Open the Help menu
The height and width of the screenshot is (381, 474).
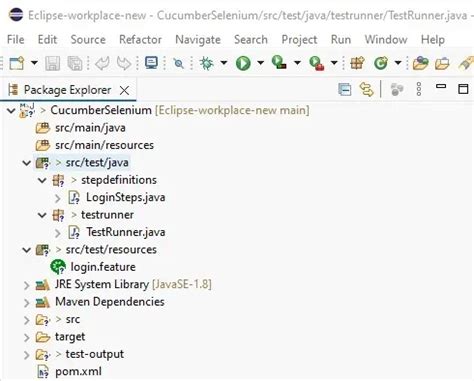tap(433, 40)
